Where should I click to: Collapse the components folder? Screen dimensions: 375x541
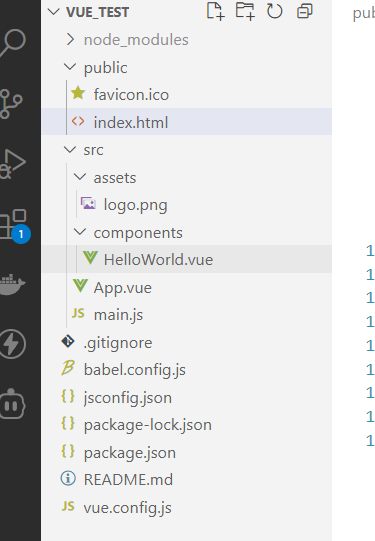[80, 232]
